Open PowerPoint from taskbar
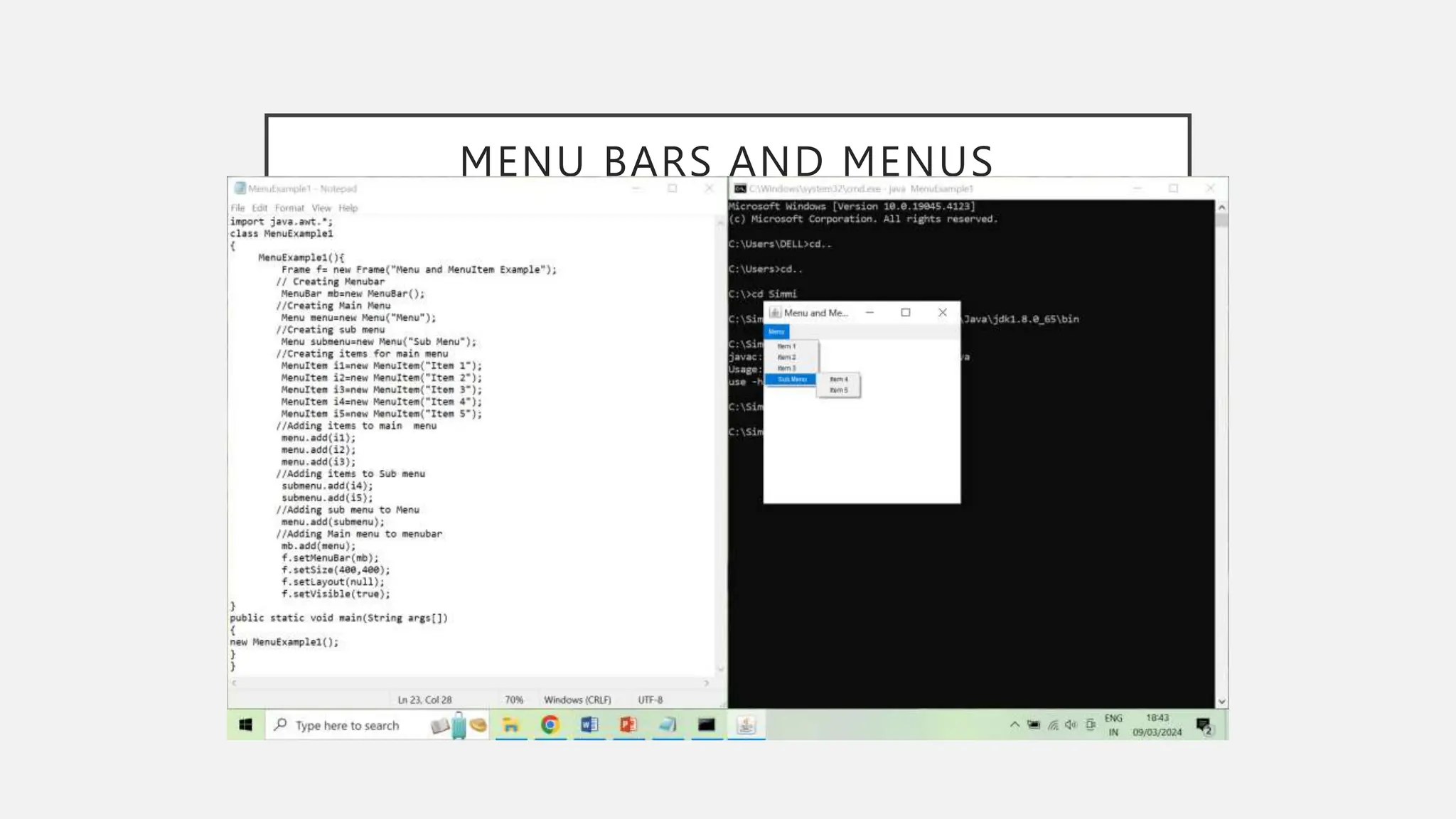 [x=628, y=724]
